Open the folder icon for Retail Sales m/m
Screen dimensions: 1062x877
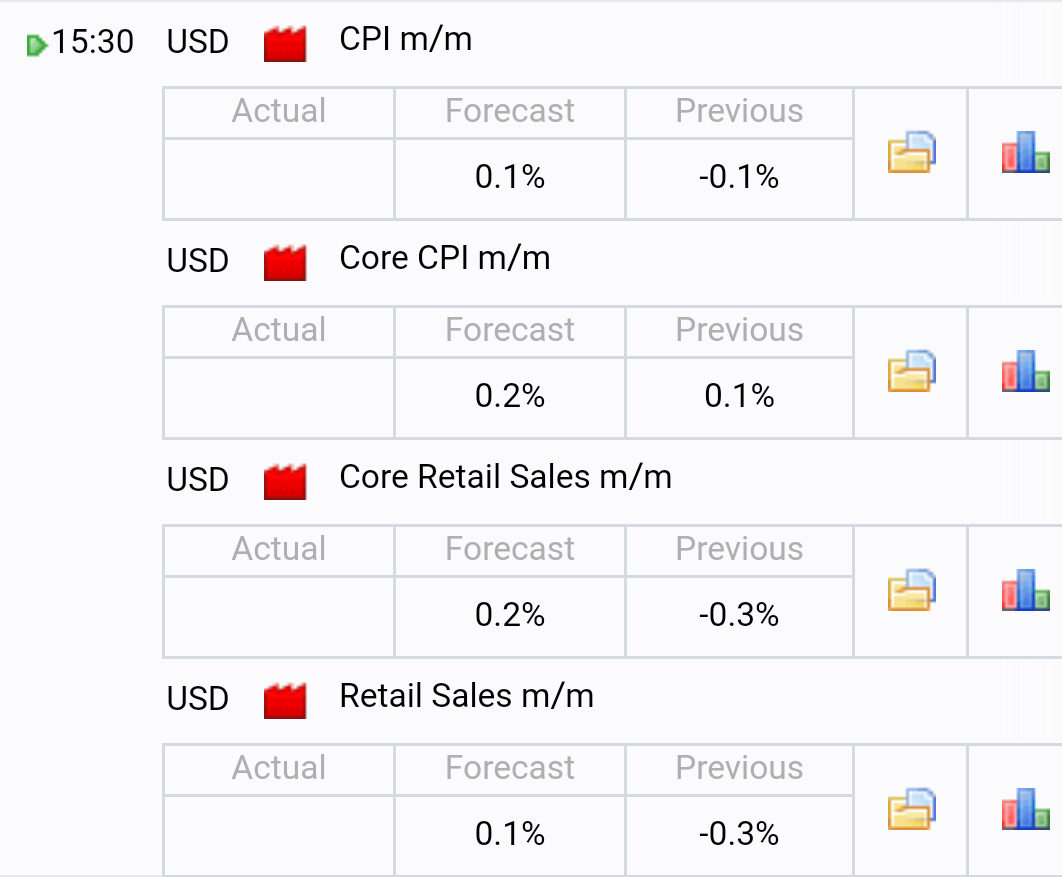pyautogui.click(x=912, y=809)
